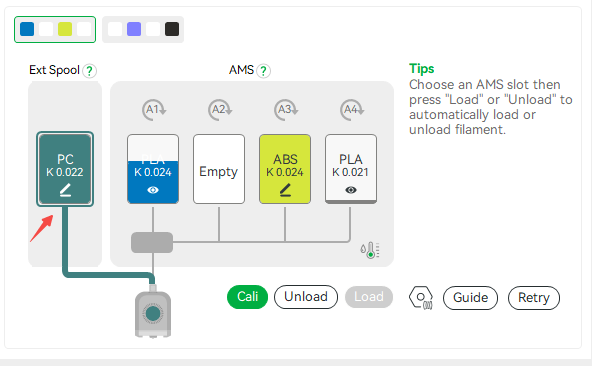592x366 pixels.
Task: Click the K 0.024 value on ABS slot
Action: click(285, 172)
